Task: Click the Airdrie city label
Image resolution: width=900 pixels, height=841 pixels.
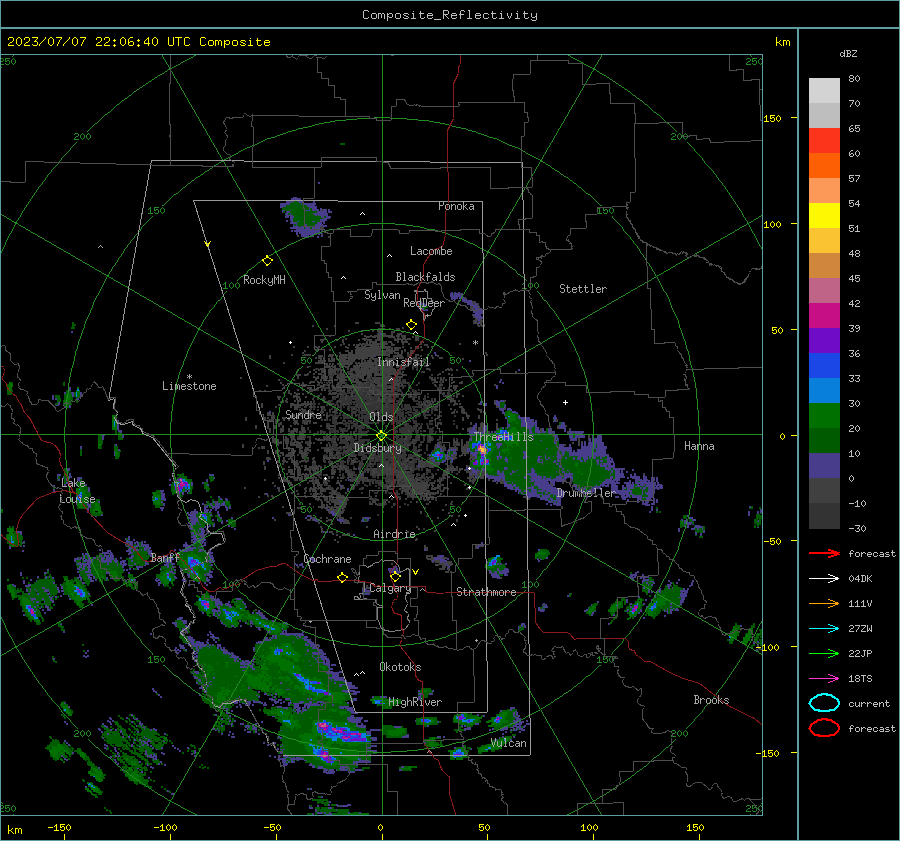Action: [x=394, y=534]
